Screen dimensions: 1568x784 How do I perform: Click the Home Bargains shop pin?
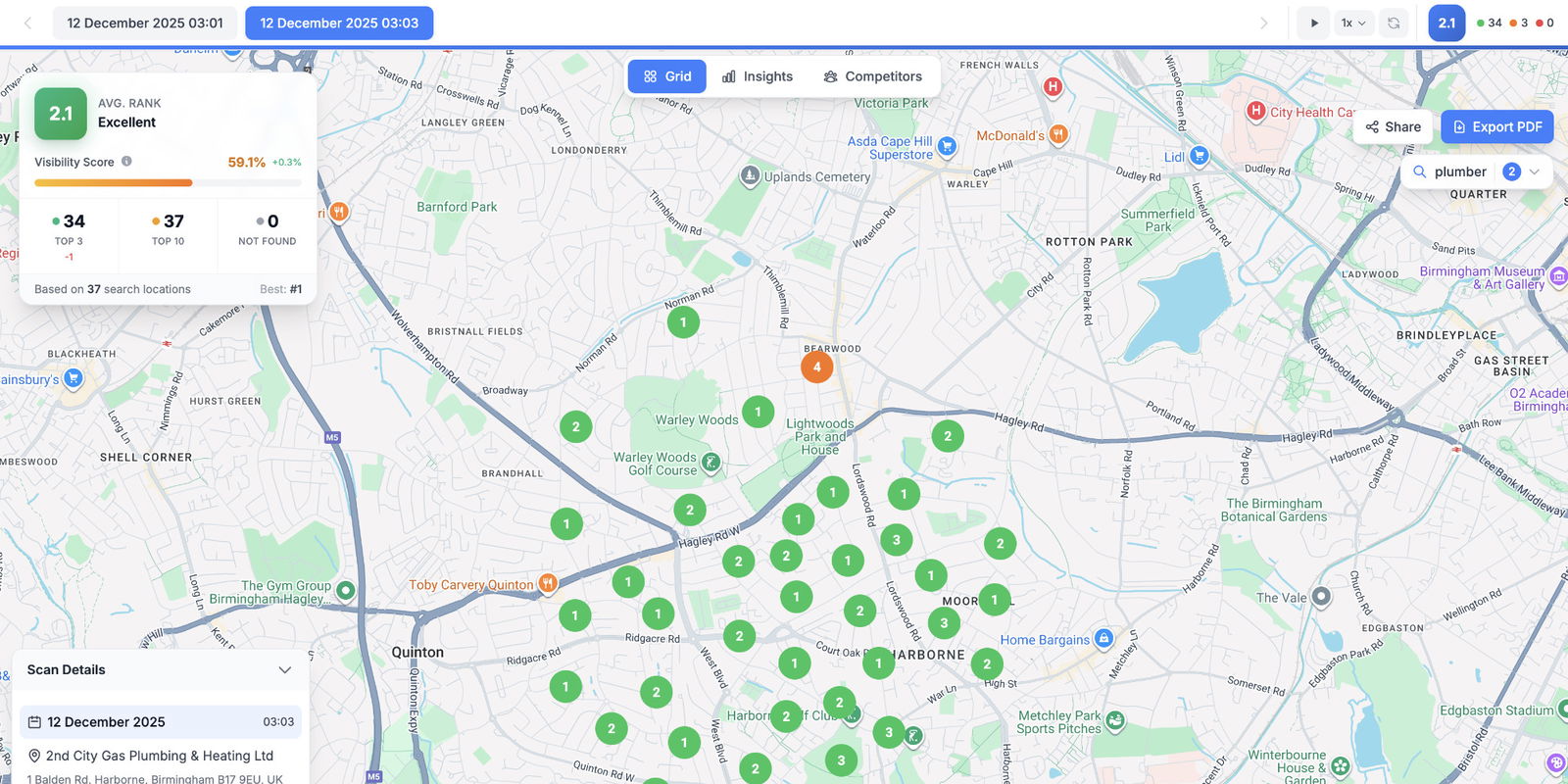pyautogui.click(x=1103, y=639)
